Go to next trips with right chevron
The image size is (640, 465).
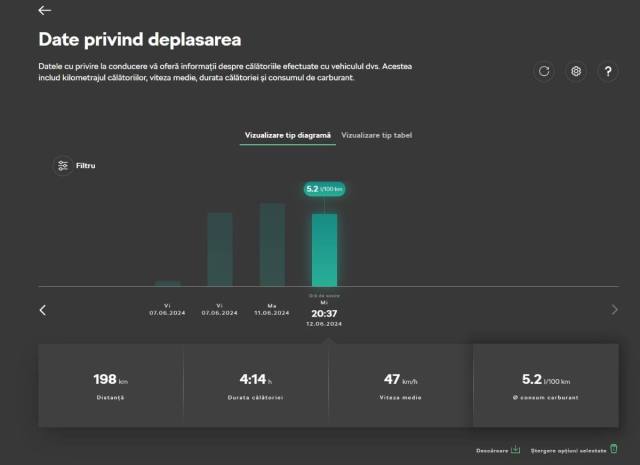click(x=614, y=310)
